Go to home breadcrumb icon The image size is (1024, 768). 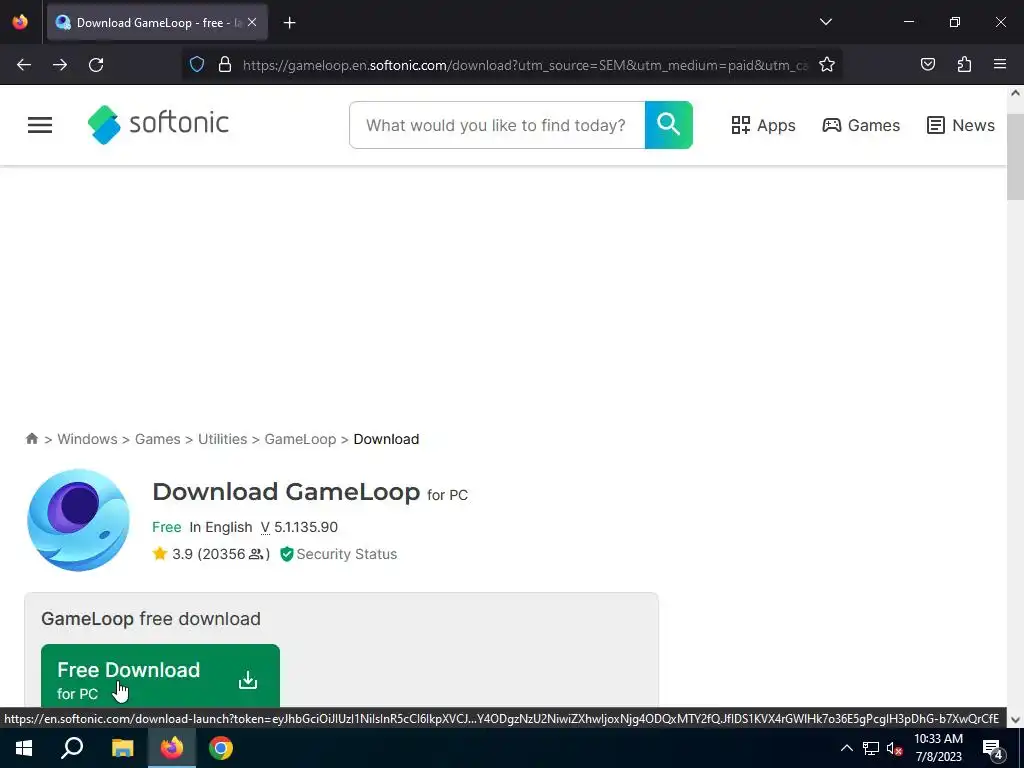[31, 438]
